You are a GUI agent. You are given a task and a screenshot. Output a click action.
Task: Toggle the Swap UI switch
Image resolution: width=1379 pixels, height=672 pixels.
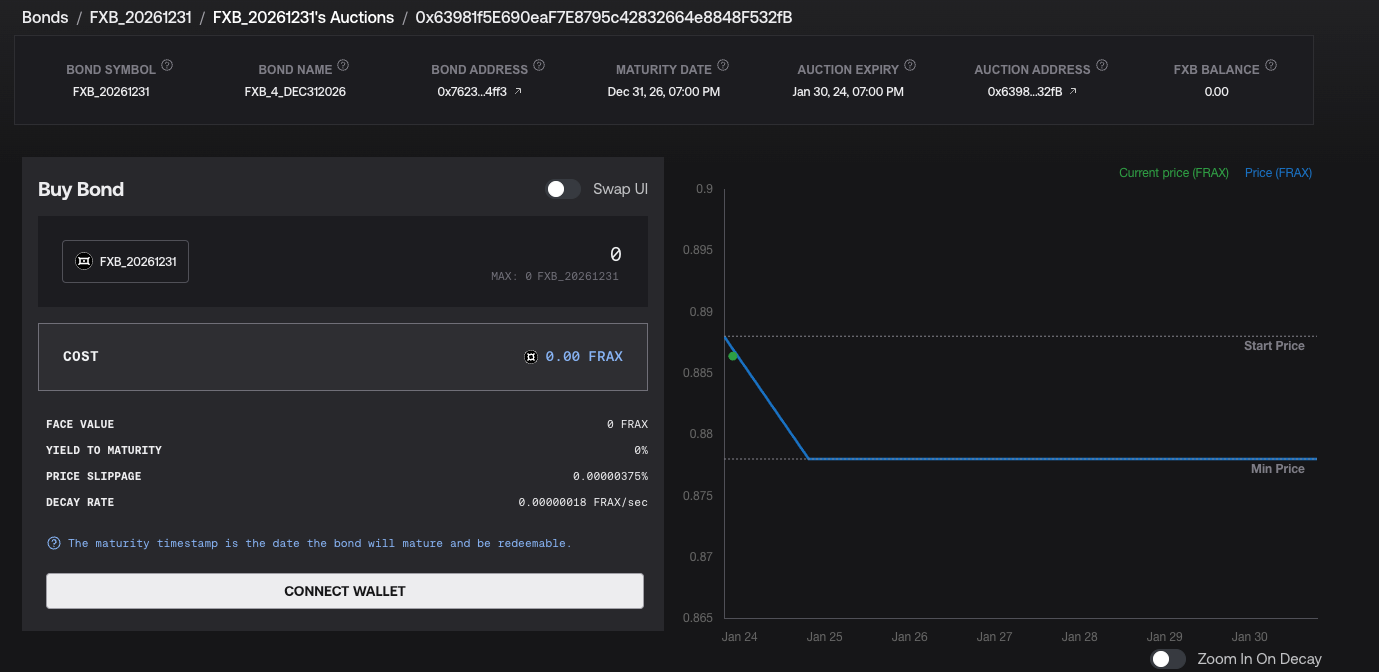pos(563,189)
